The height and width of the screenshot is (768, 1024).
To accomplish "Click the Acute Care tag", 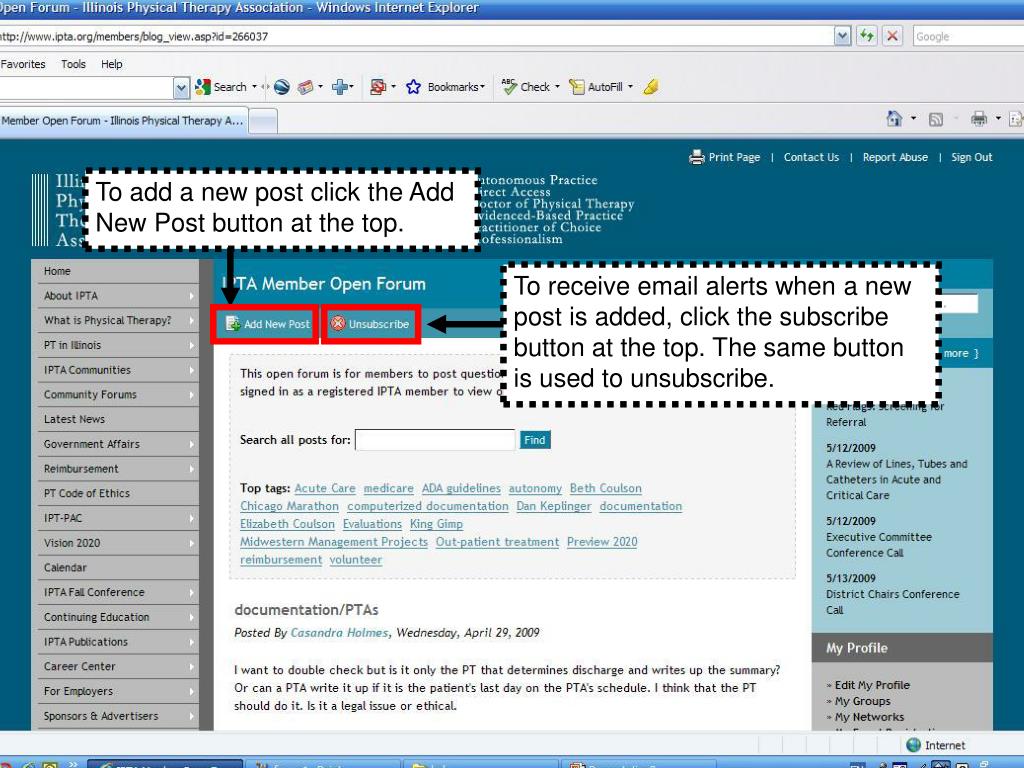I will coord(325,488).
